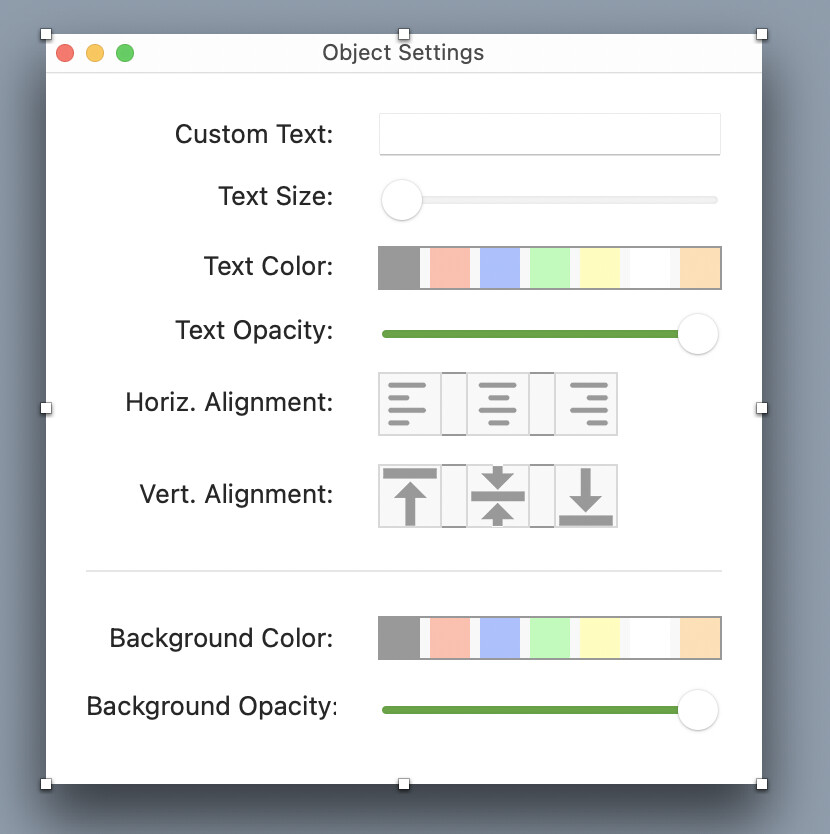Image resolution: width=830 pixels, height=834 pixels.
Task: Align text vertically to top
Action: tap(409, 496)
